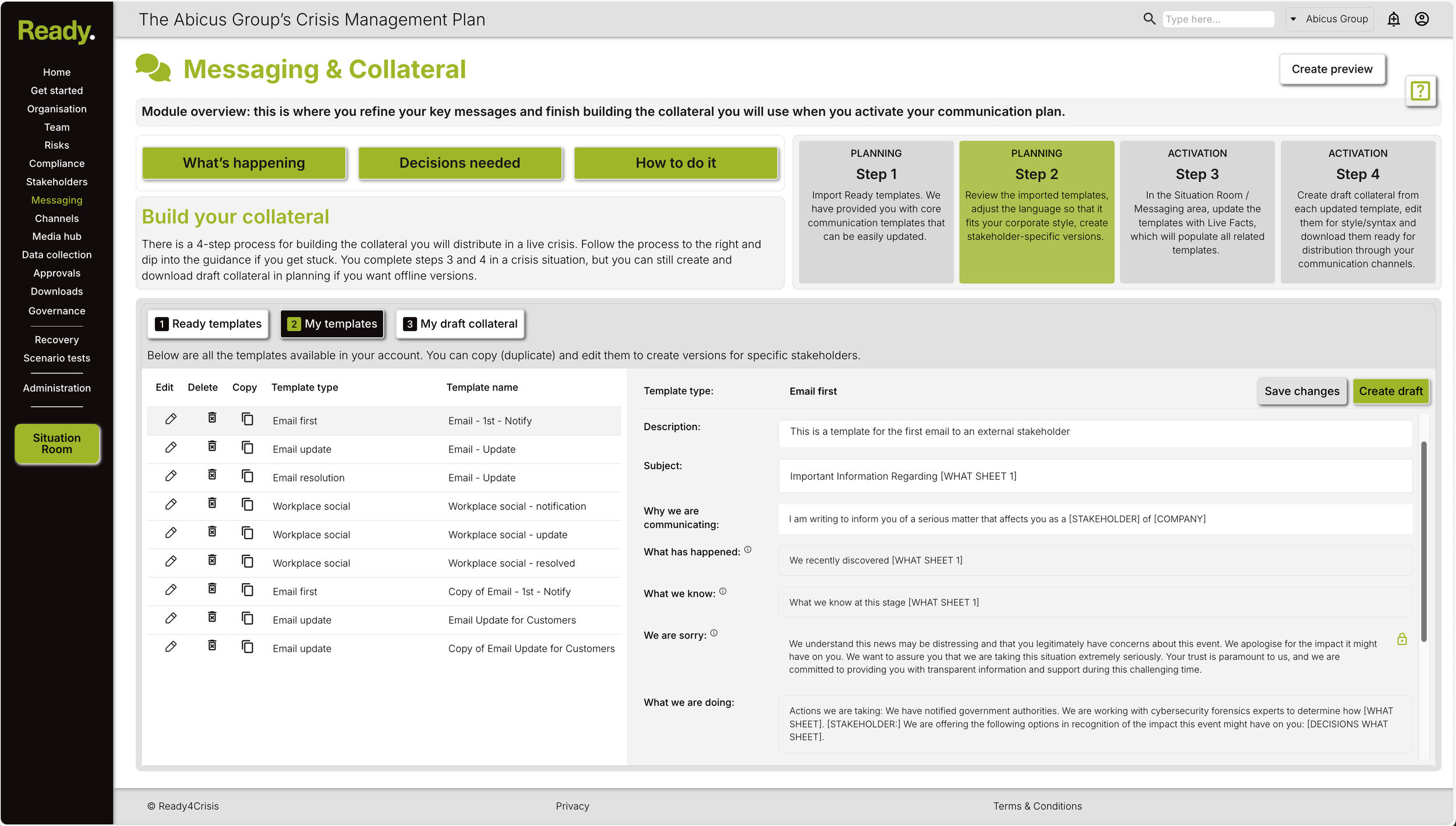Viewport: 1456px width, 826px height.
Task: Delete Workplace social - notification template
Action: [x=212, y=504]
